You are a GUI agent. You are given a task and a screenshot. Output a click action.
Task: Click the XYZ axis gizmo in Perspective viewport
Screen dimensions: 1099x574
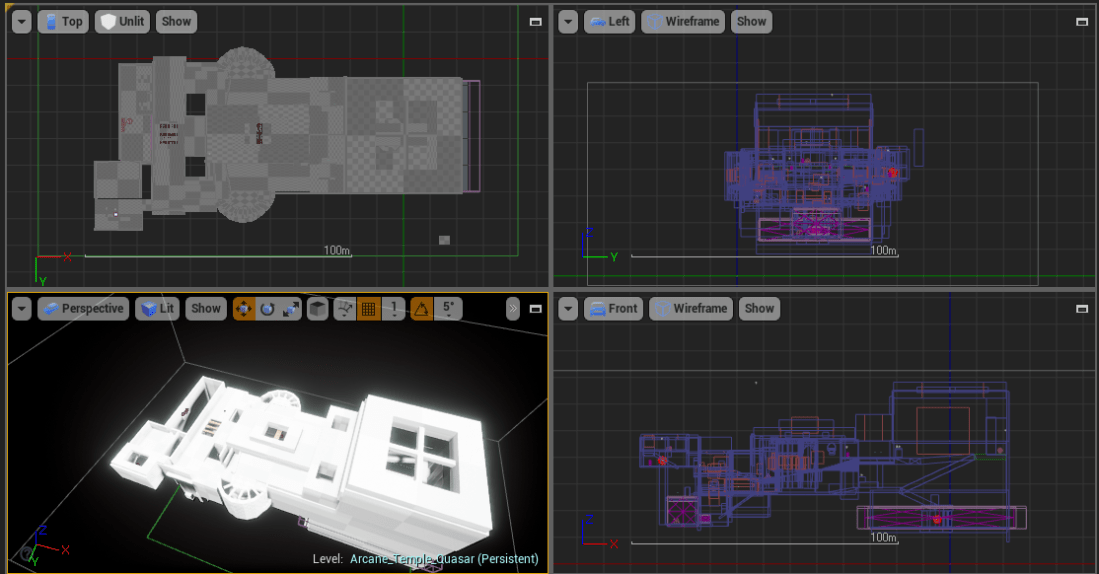[x=48, y=546]
